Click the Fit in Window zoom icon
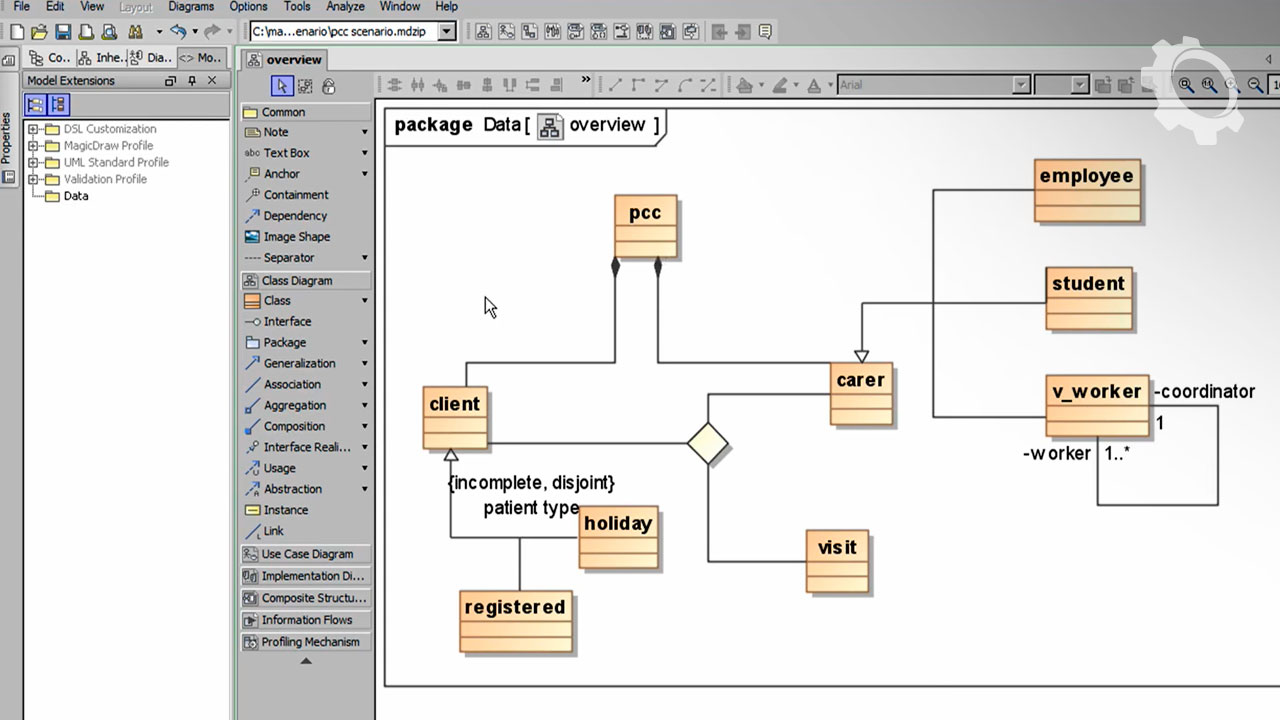 click(x=1186, y=86)
